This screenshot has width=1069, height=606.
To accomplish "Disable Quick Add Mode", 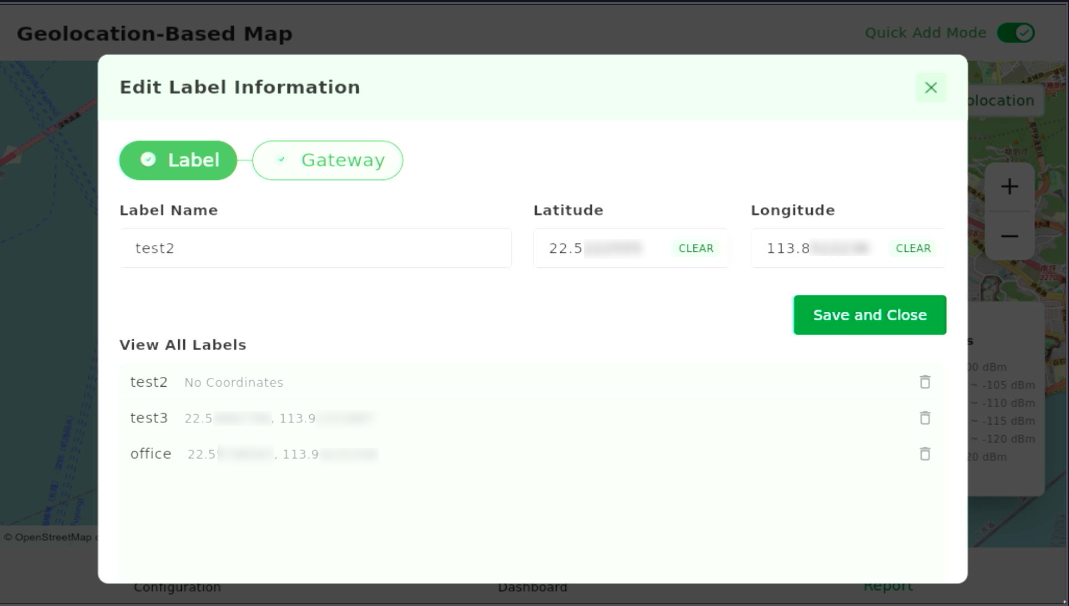I will point(1014,32).
